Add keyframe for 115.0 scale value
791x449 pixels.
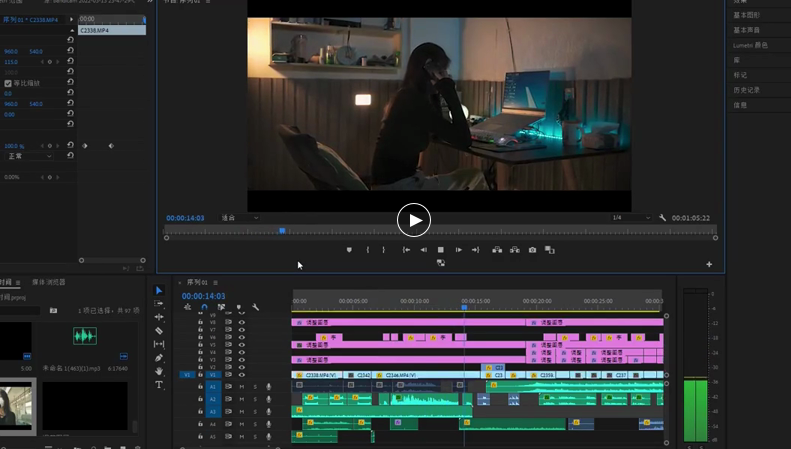(x=49, y=62)
